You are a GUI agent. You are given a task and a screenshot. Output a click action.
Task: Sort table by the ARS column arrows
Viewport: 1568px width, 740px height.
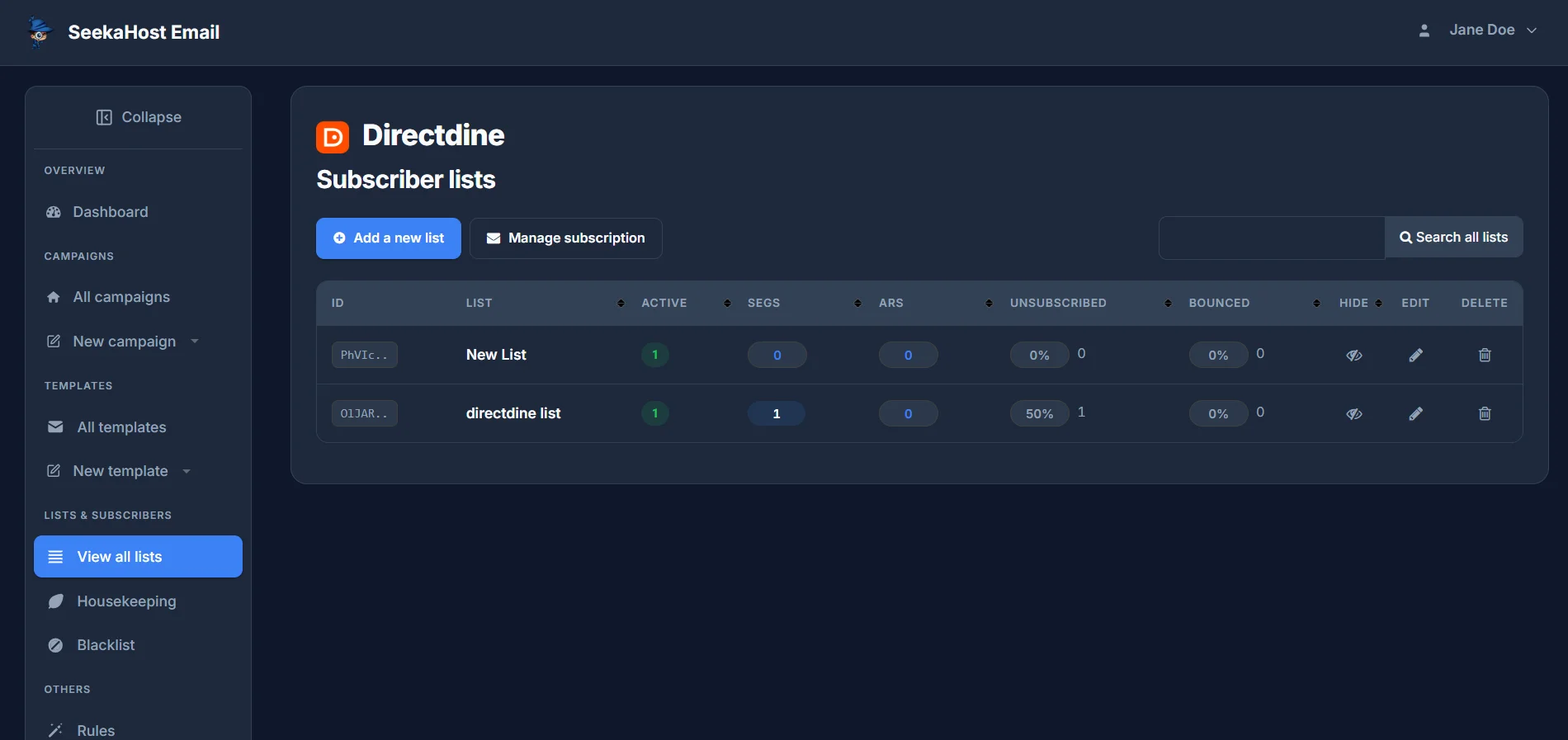(989, 304)
